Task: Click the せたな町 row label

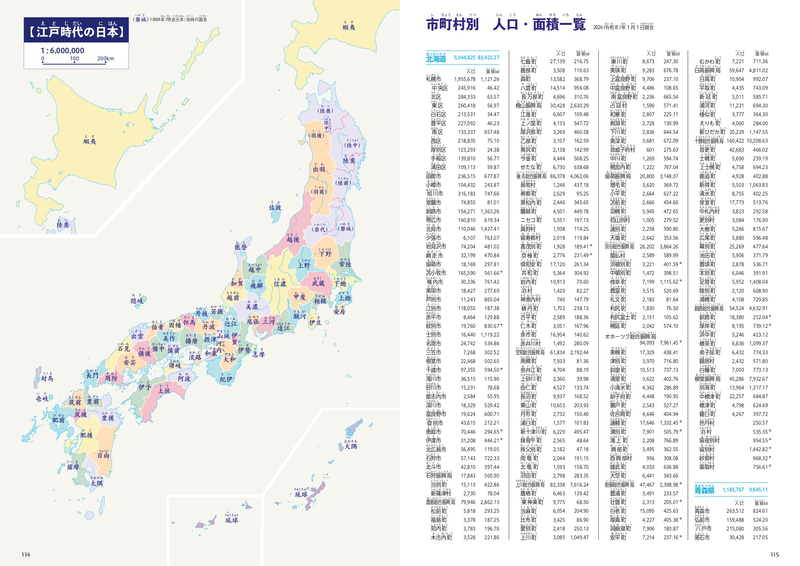Action: click(531, 167)
